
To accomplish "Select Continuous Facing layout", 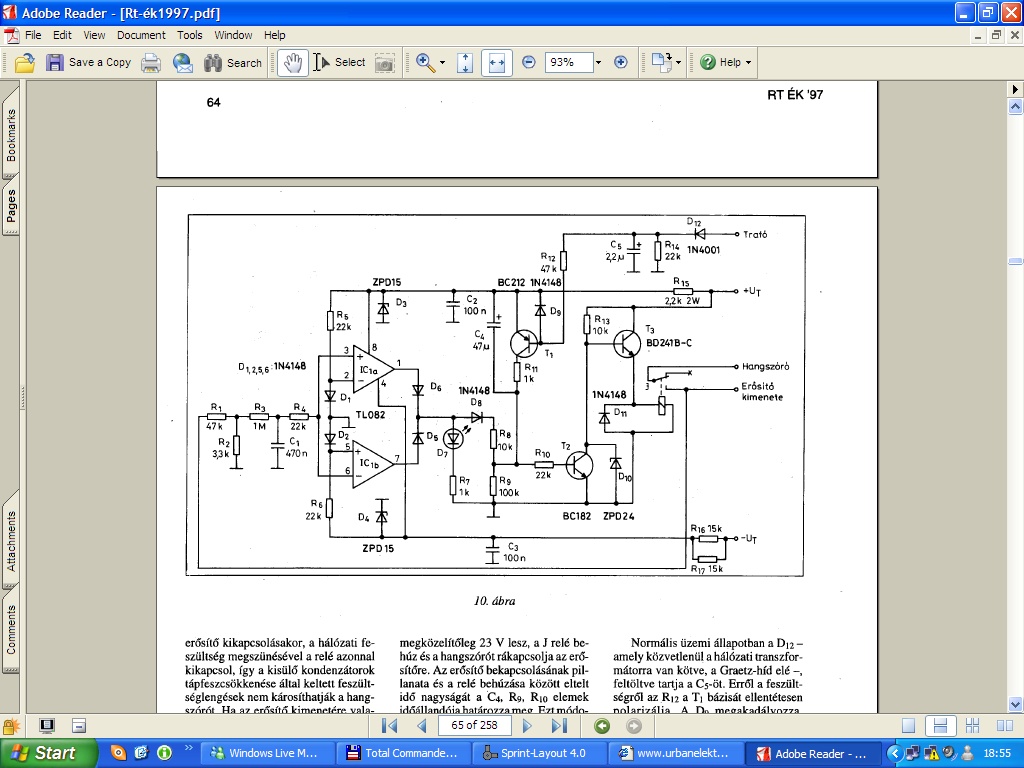I will coord(972,726).
